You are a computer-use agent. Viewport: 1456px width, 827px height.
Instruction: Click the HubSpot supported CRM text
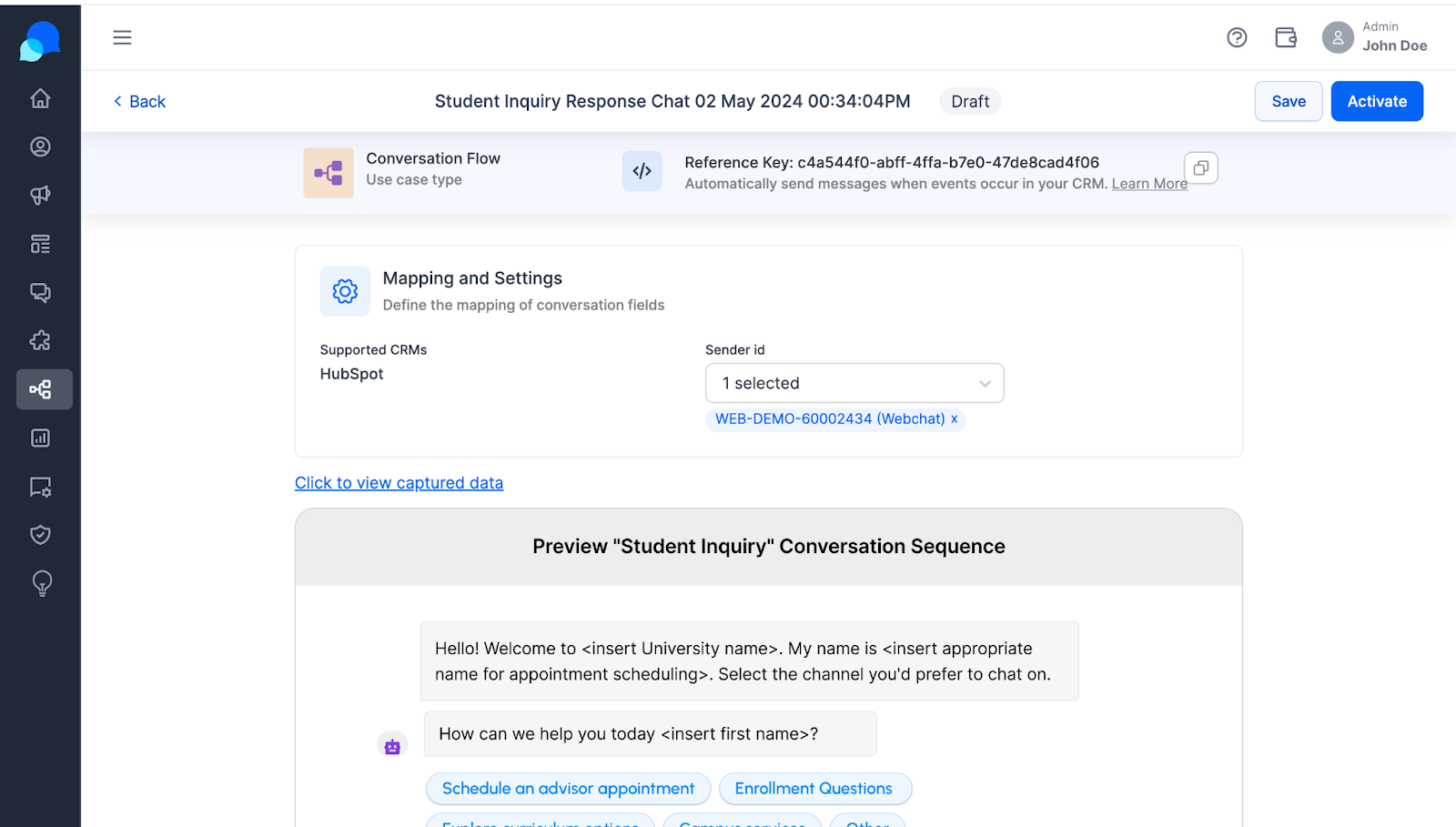(352, 374)
